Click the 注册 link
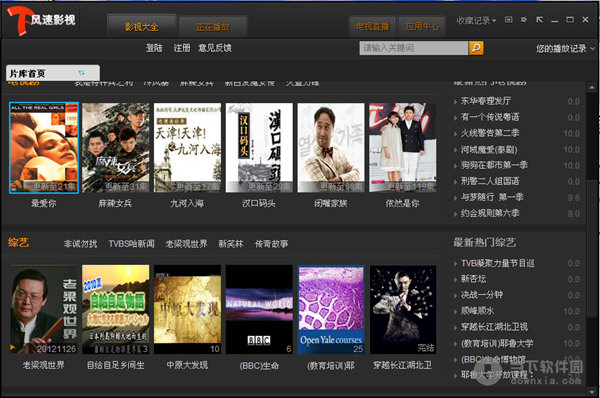The width and height of the screenshot is (600, 398). pyautogui.click(x=182, y=48)
